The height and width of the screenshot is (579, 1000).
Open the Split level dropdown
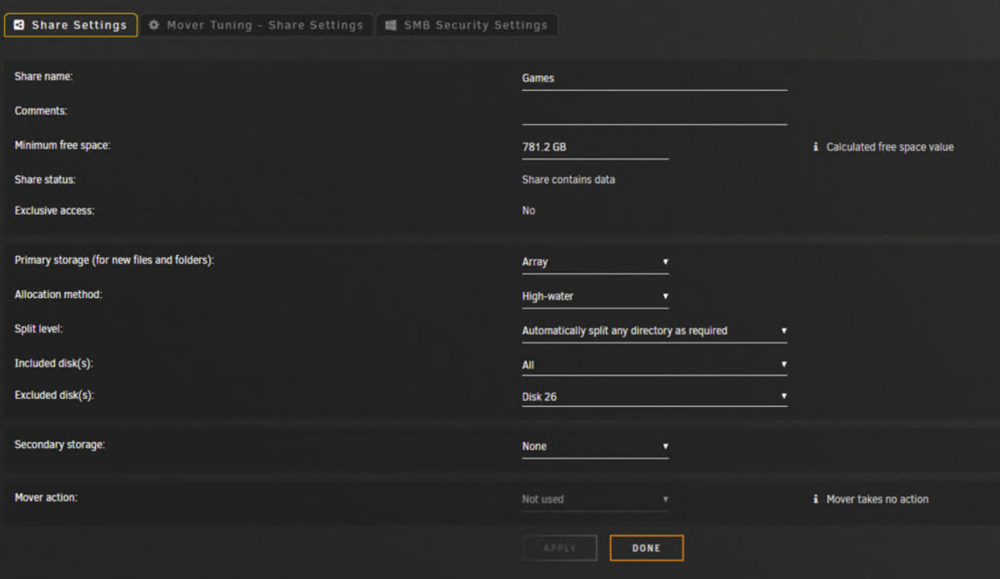point(654,331)
